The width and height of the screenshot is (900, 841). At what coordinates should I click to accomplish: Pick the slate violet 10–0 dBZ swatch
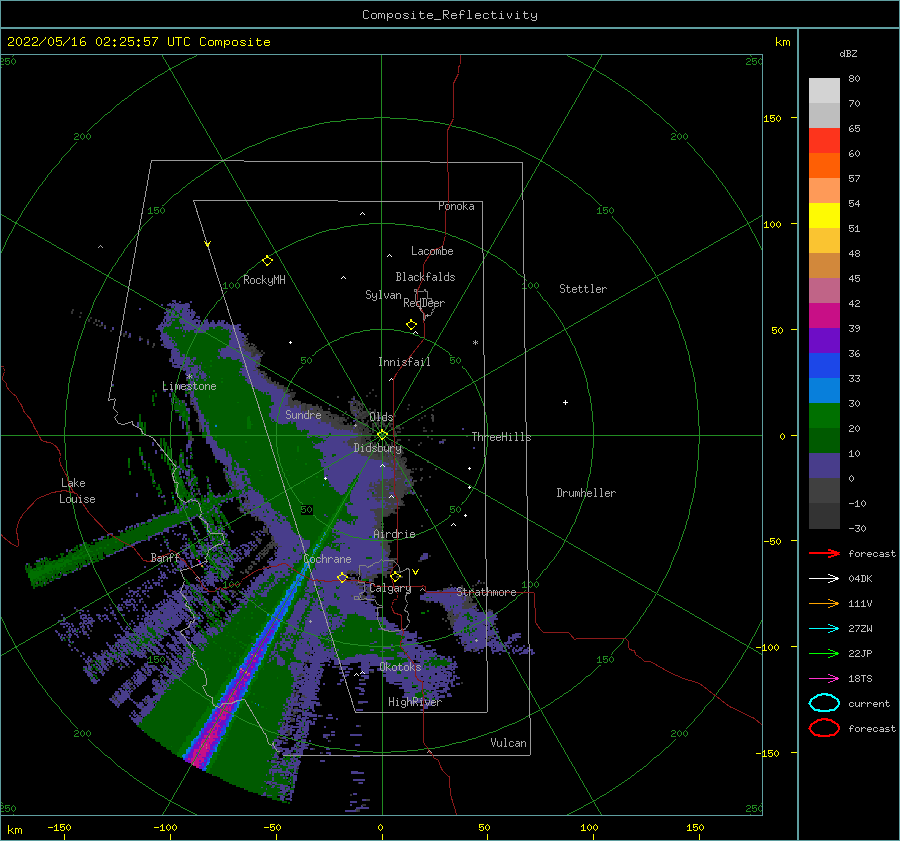point(824,466)
